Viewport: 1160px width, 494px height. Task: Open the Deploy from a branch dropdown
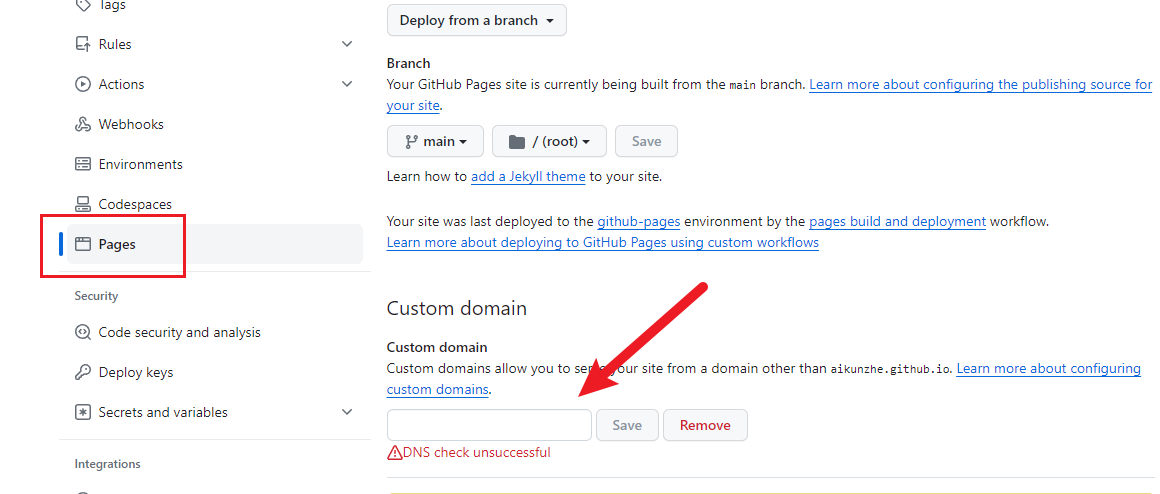(x=476, y=20)
